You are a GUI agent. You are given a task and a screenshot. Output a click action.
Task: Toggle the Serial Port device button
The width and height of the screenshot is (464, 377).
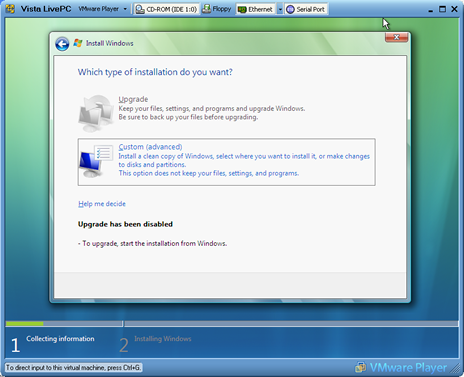coord(306,9)
